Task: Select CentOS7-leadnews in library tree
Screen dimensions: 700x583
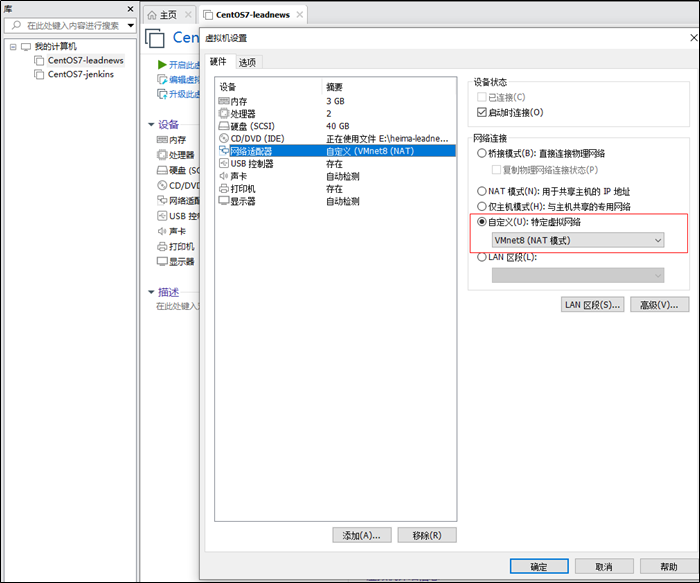Action: (x=85, y=60)
